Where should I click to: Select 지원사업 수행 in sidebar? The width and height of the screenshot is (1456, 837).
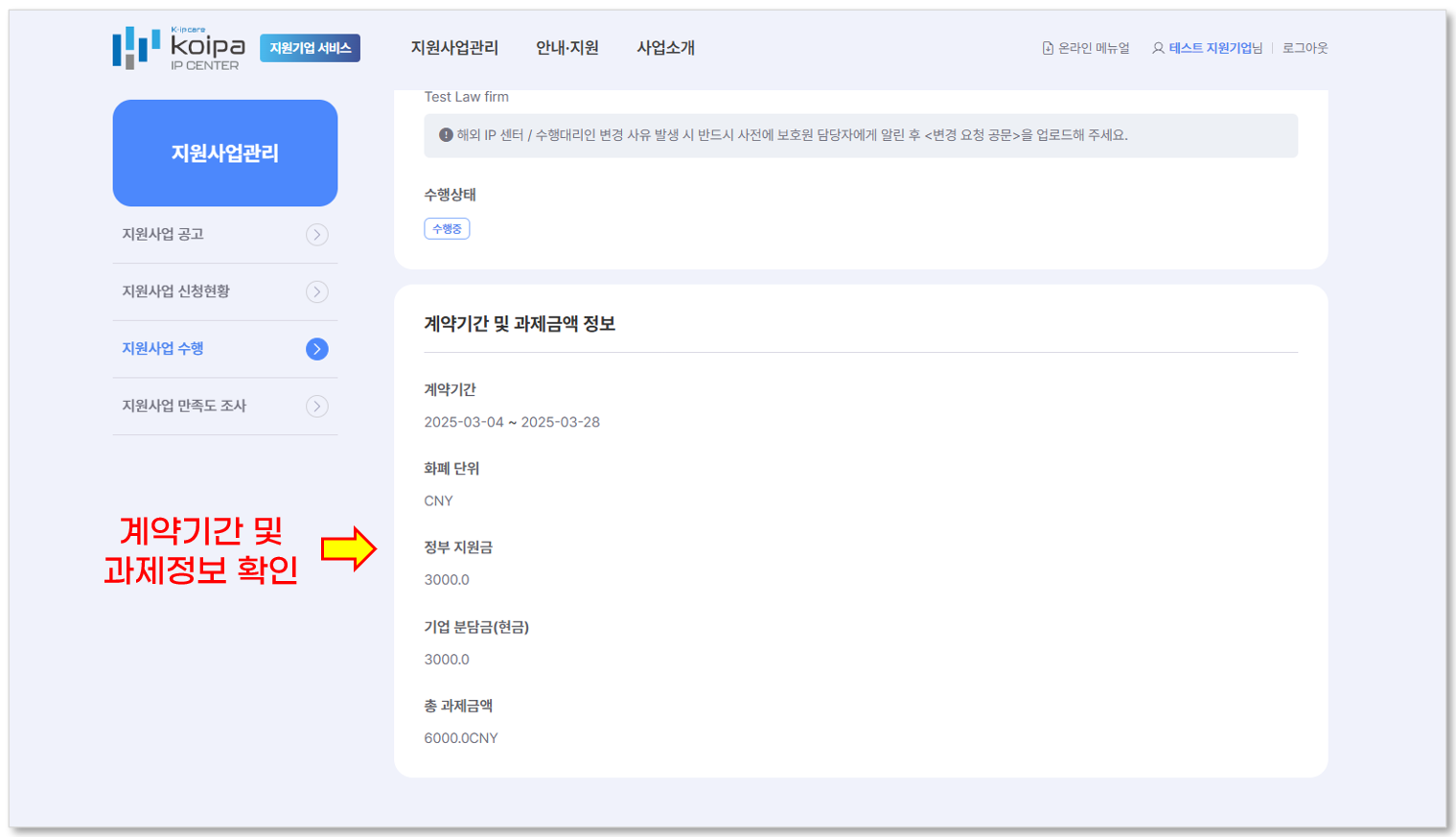pos(163,348)
